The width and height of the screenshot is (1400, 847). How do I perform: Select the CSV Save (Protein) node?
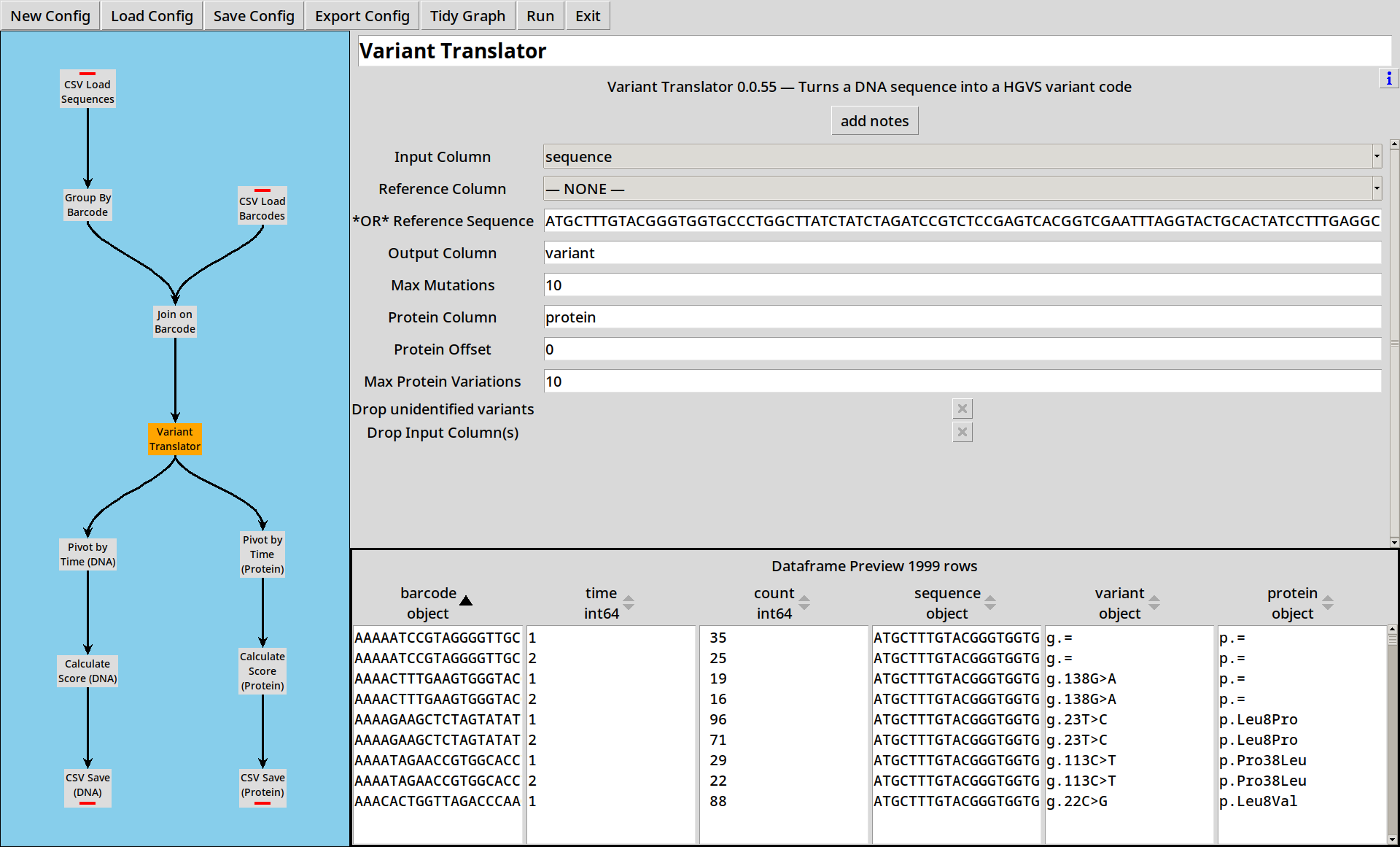(x=262, y=788)
